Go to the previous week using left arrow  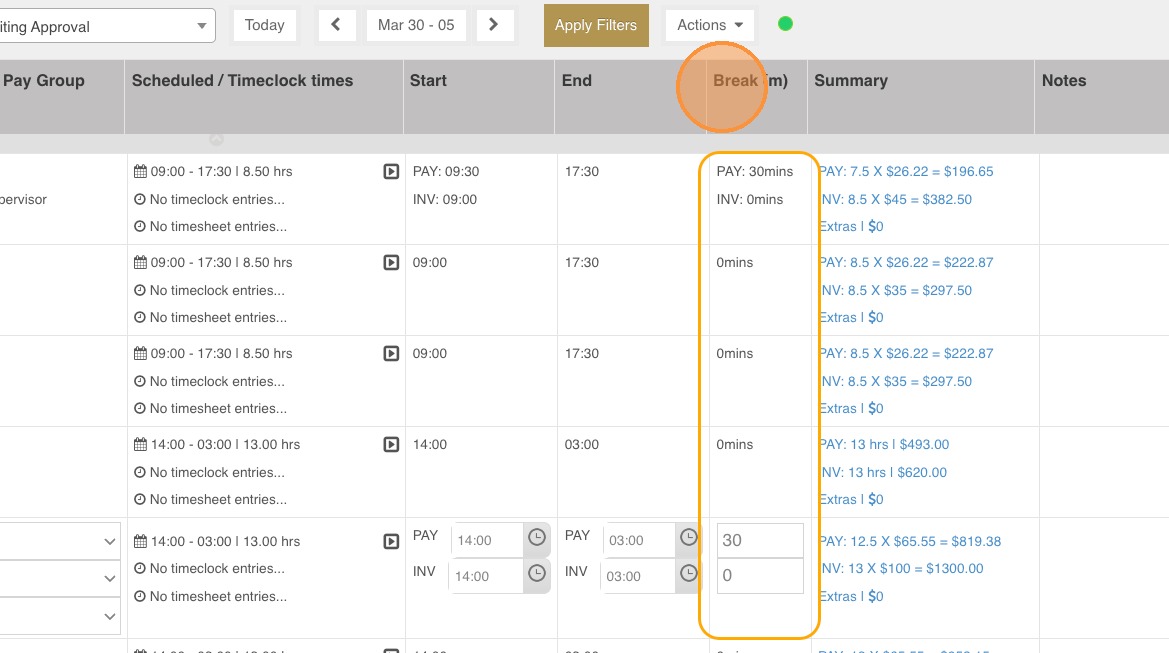(x=336, y=25)
